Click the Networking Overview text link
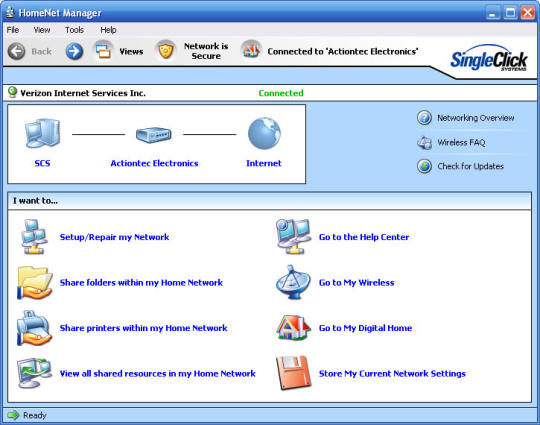 [476, 118]
